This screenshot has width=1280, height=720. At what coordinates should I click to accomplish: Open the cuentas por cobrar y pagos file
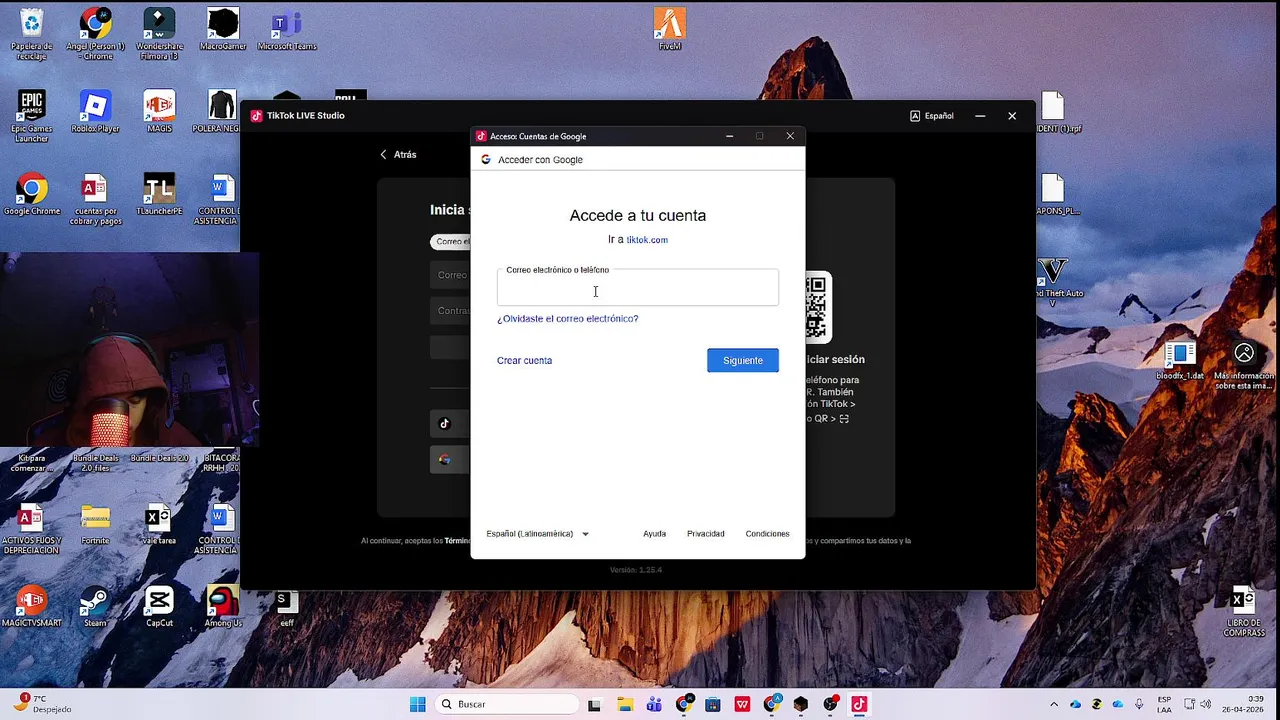pyautogui.click(x=95, y=199)
